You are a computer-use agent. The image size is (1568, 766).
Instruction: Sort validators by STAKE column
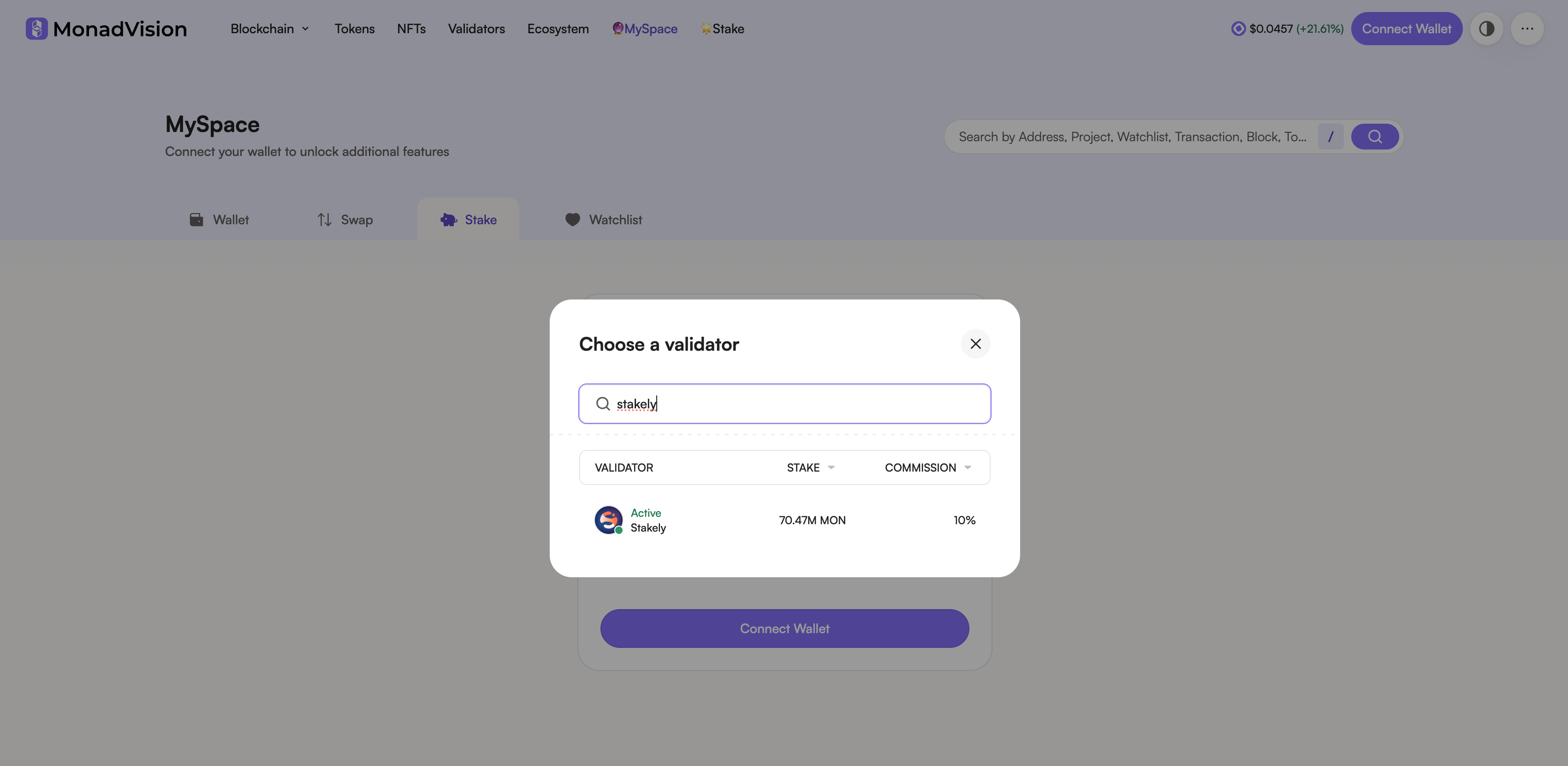(809, 467)
